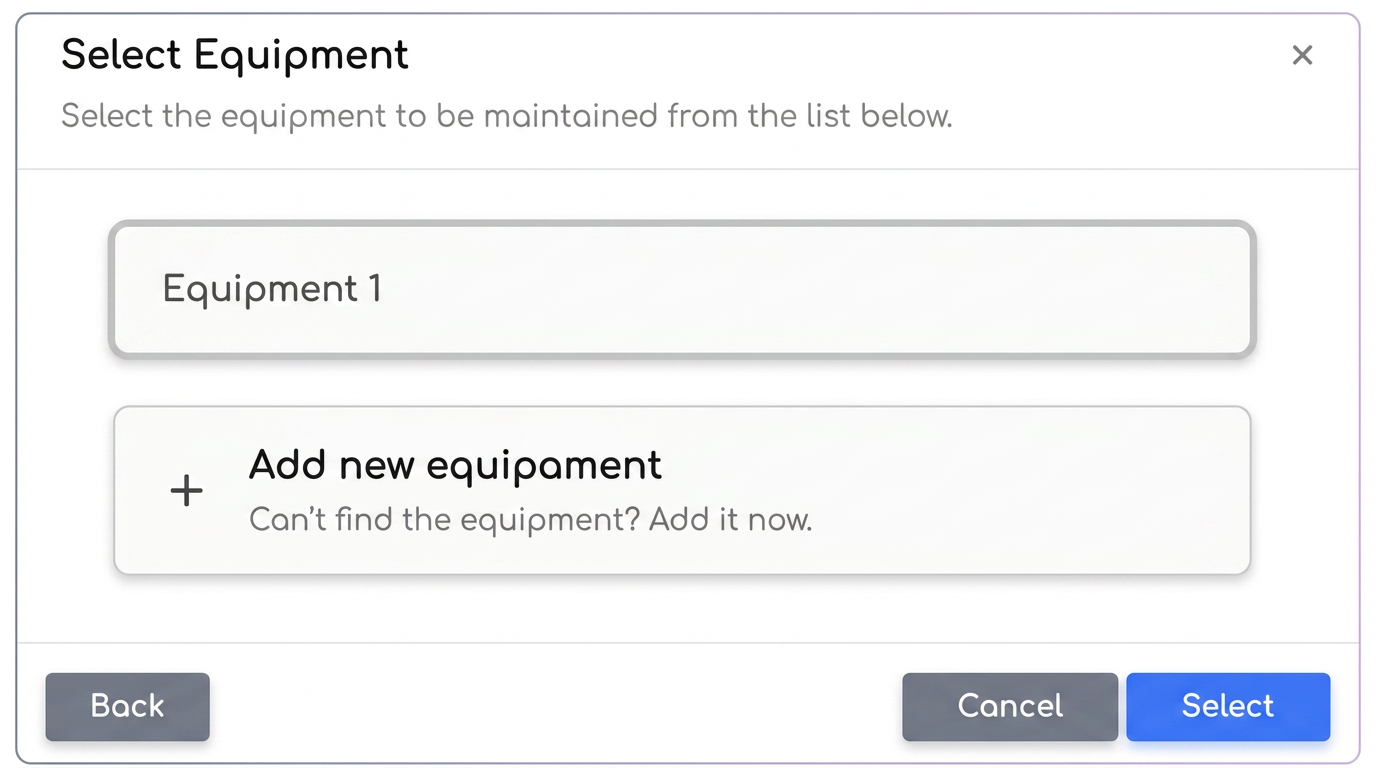The image size is (1376, 768).
Task: Click the word "Cancel" on the gray button
Action: [x=1010, y=706]
